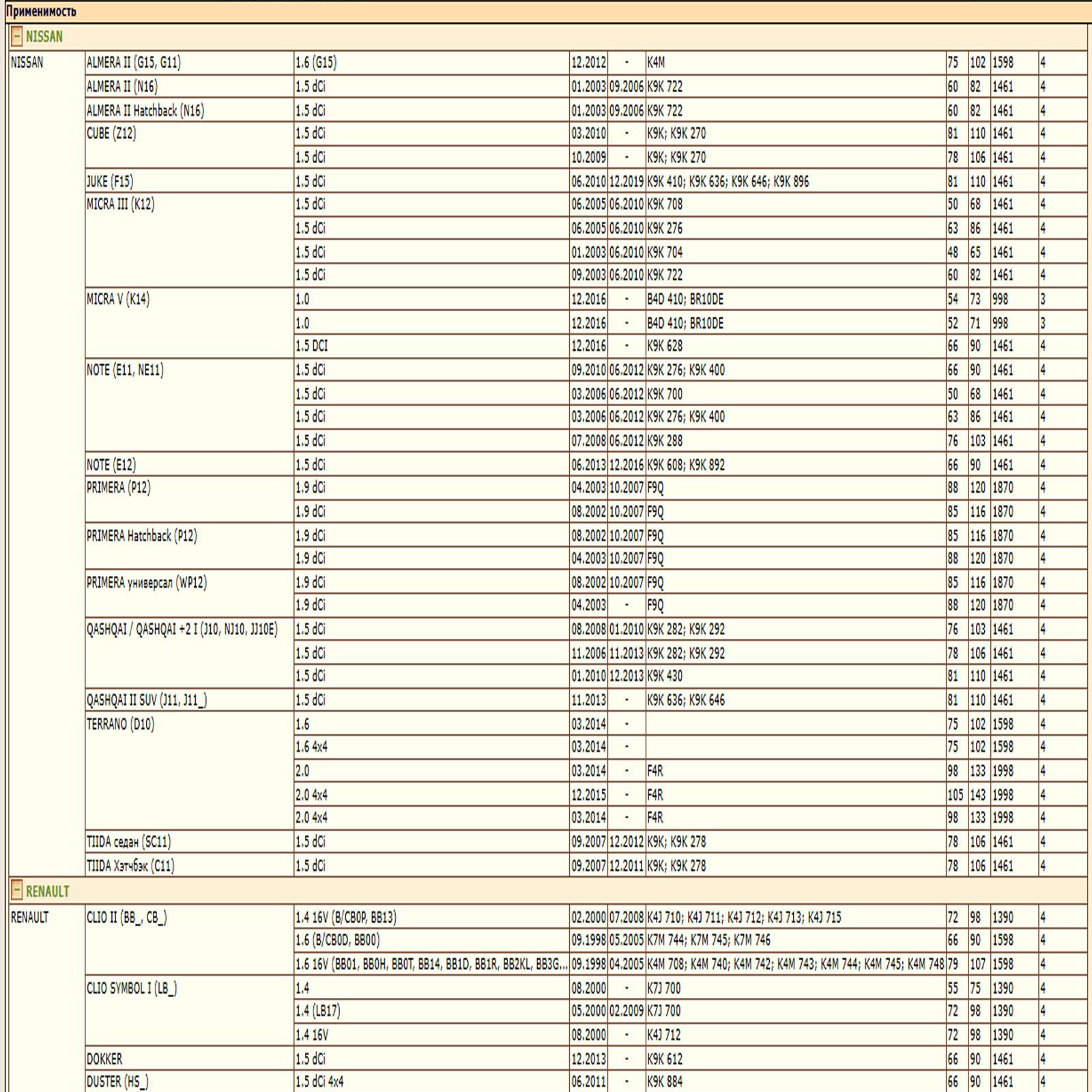Image resolution: width=1092 pixels, height=1092 pixels.
Task: Click the MICRA V (K14) model cell
Action: point(118,299)
